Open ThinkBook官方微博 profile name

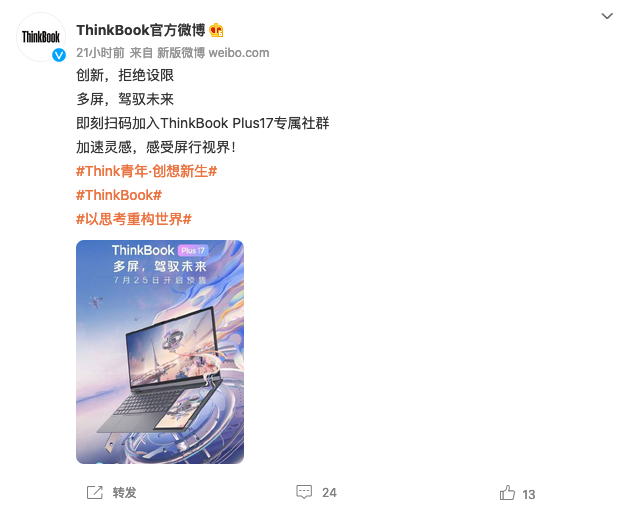[x=141, y=30]
